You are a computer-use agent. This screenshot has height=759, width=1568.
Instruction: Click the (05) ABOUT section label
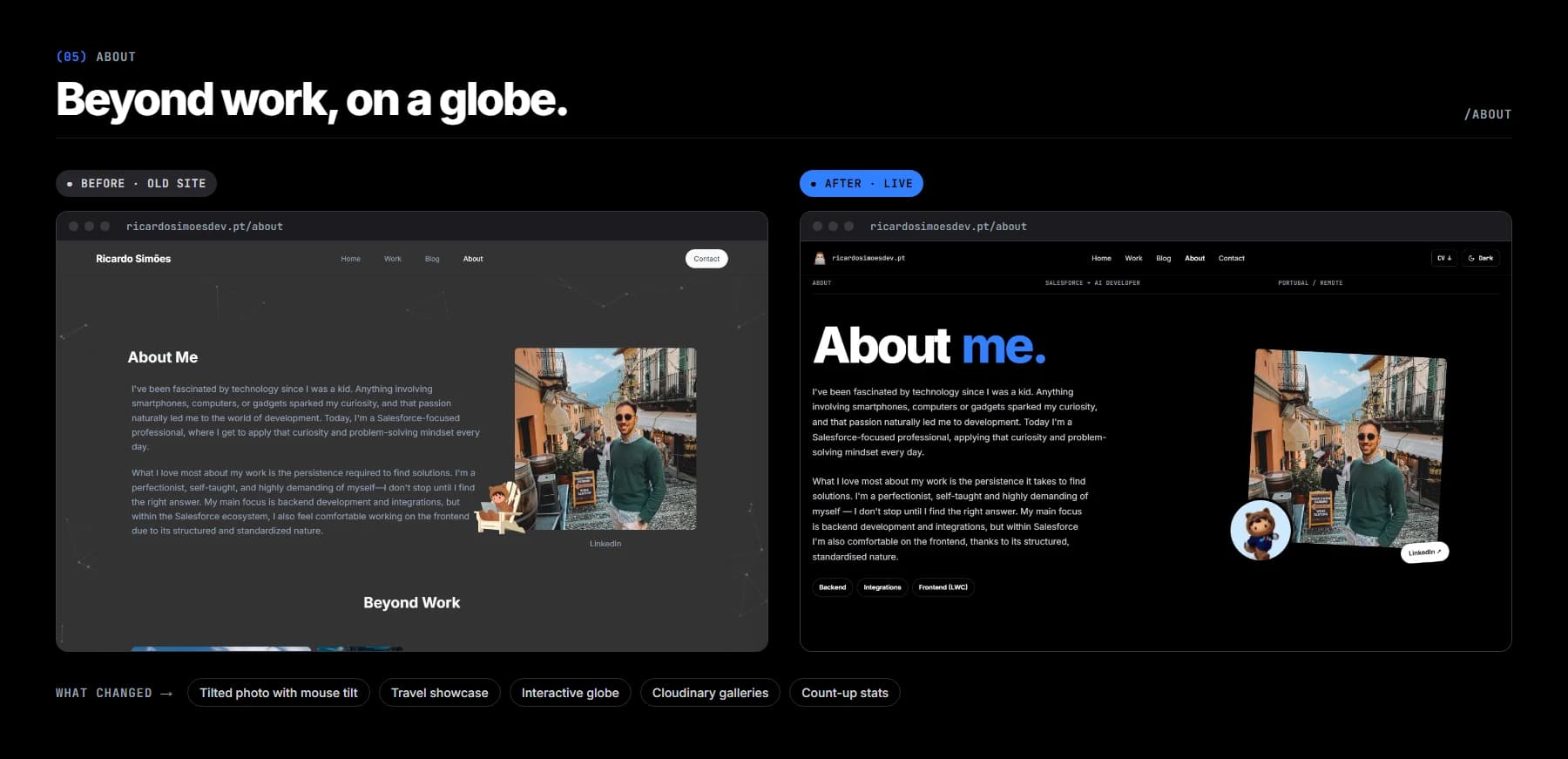tap(96, 57)
